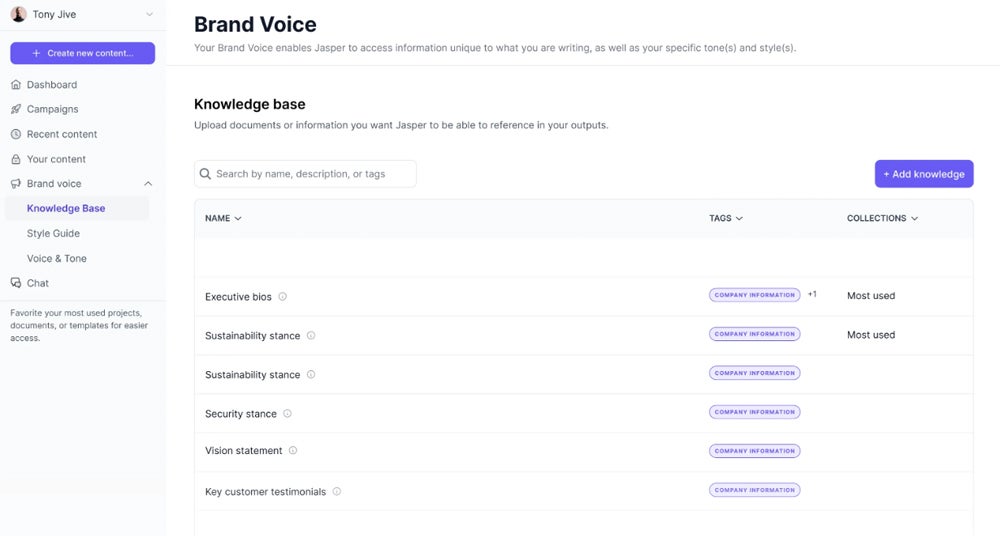Click the Chat bubble icon
Screen dimensions: 1000x536
[16, 283]
